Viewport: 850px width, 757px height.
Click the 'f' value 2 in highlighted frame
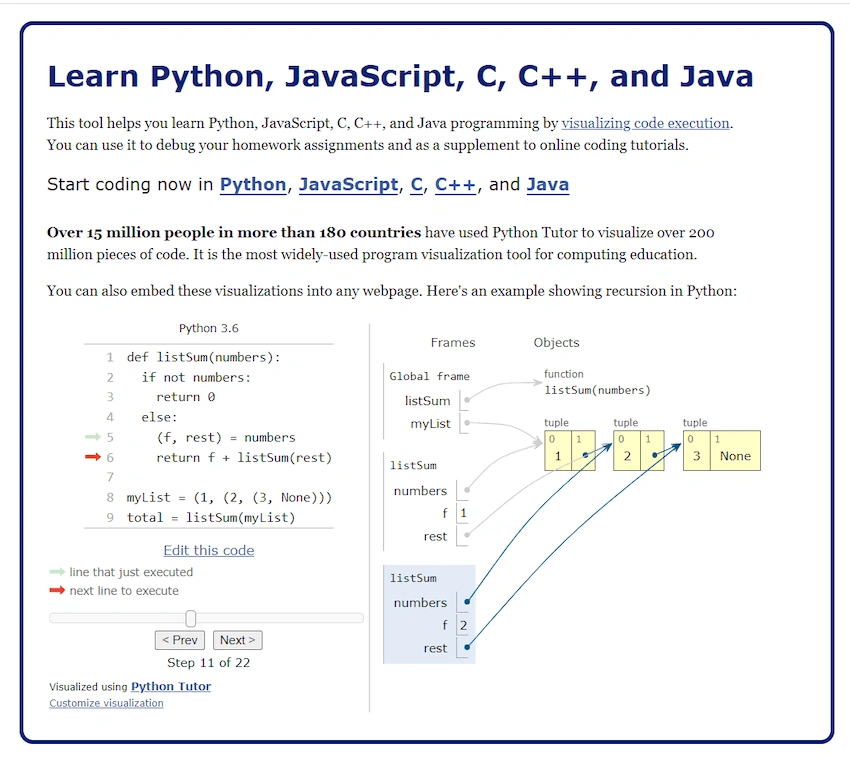[x=463, y=625]
